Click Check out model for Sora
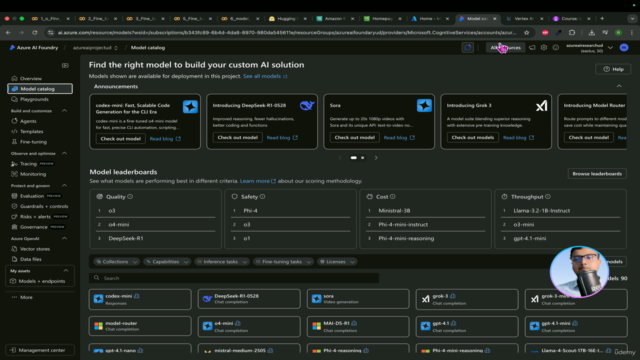The height and width of the screenshot is (360, 640). (x=354, y=138)
